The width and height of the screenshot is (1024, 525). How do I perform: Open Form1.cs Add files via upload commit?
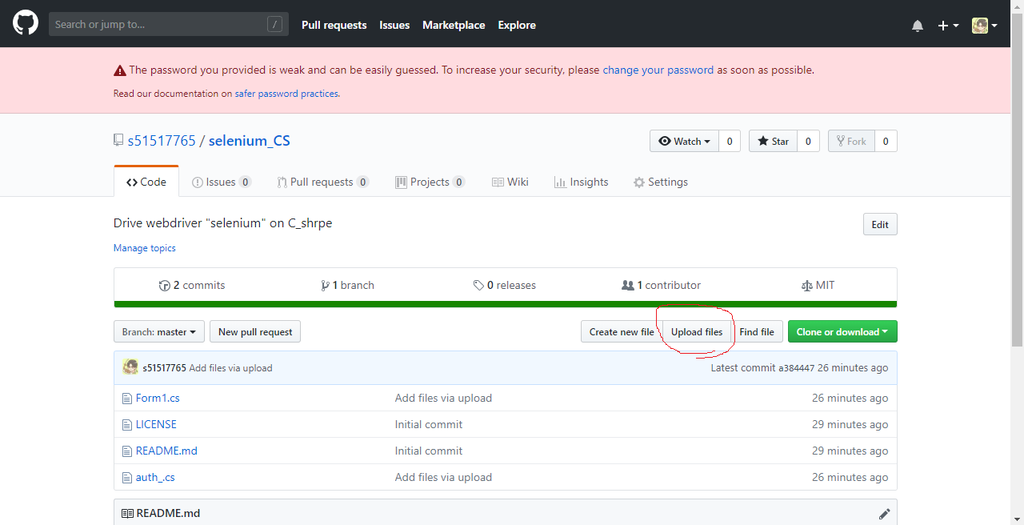click(443, 398)
